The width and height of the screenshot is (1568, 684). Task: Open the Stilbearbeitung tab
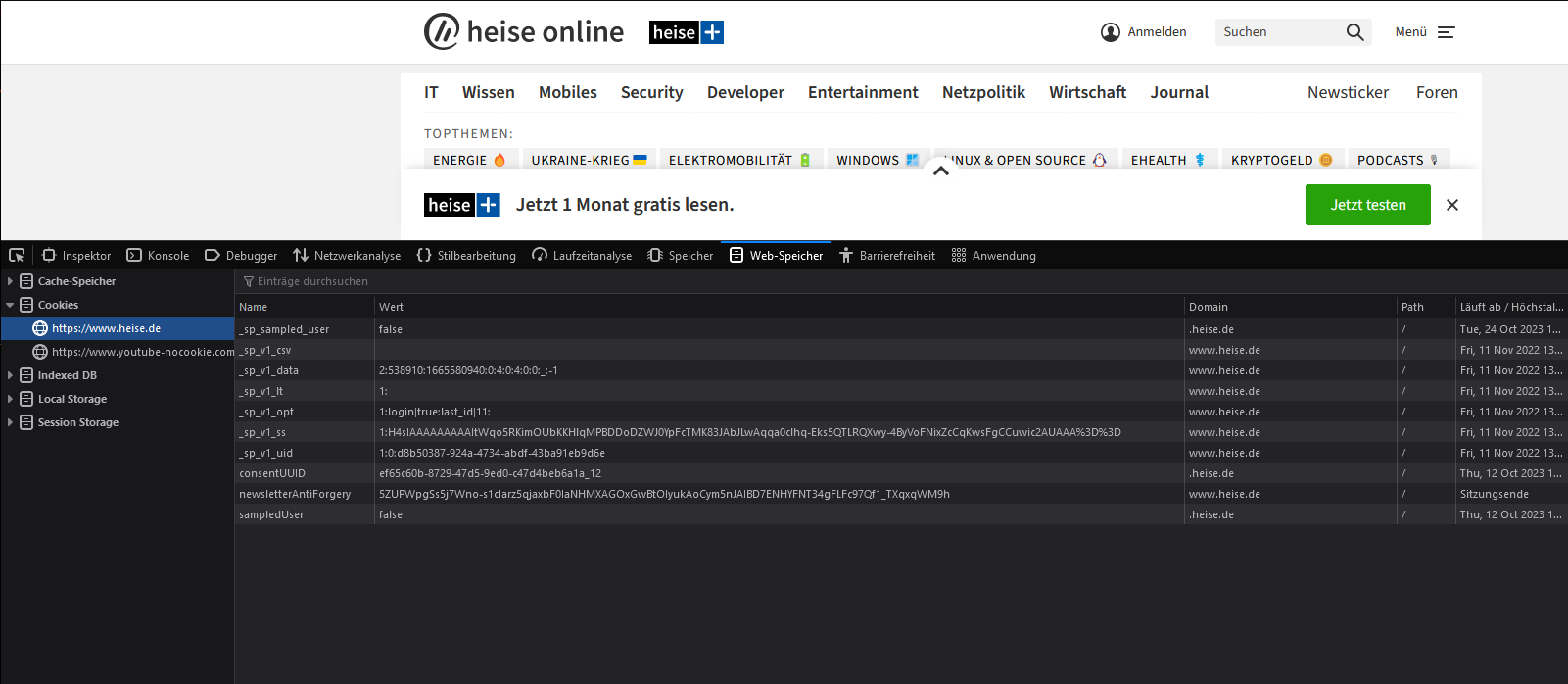(x=466, y=255)
